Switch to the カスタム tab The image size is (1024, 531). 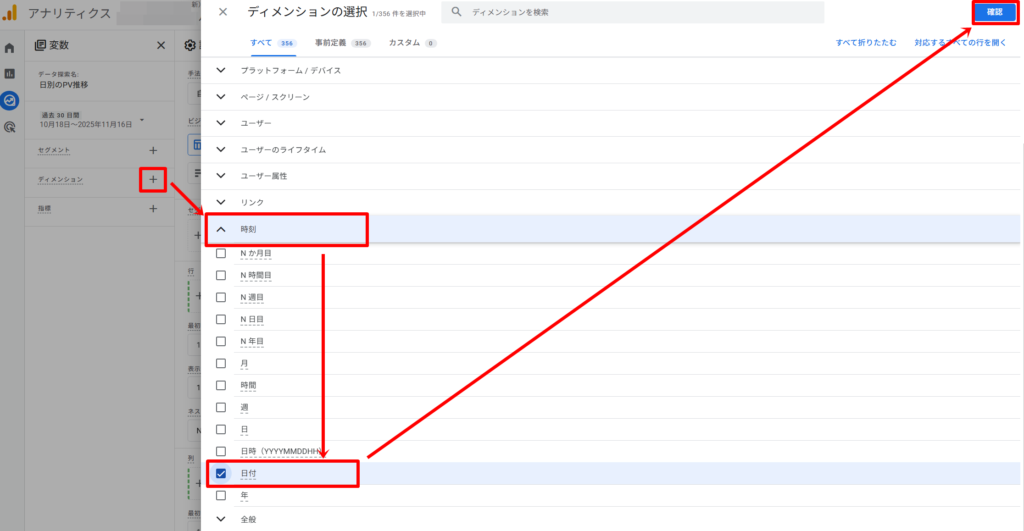click(x=412, y=43)
